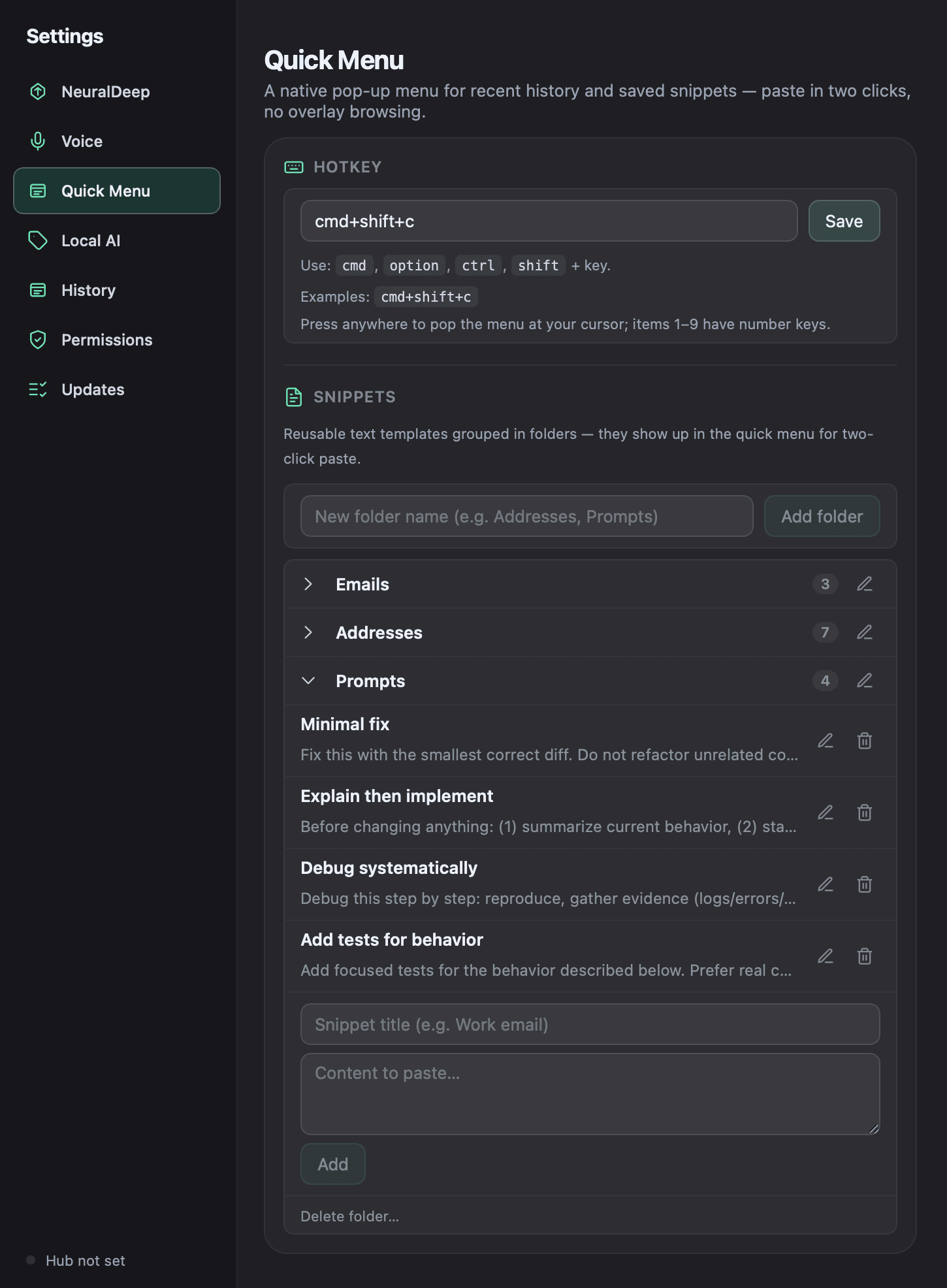The height and width of the screenshot is (1288, 947).
Task: Click the cmd+shift+c example chip
Action: coord(426,297)
